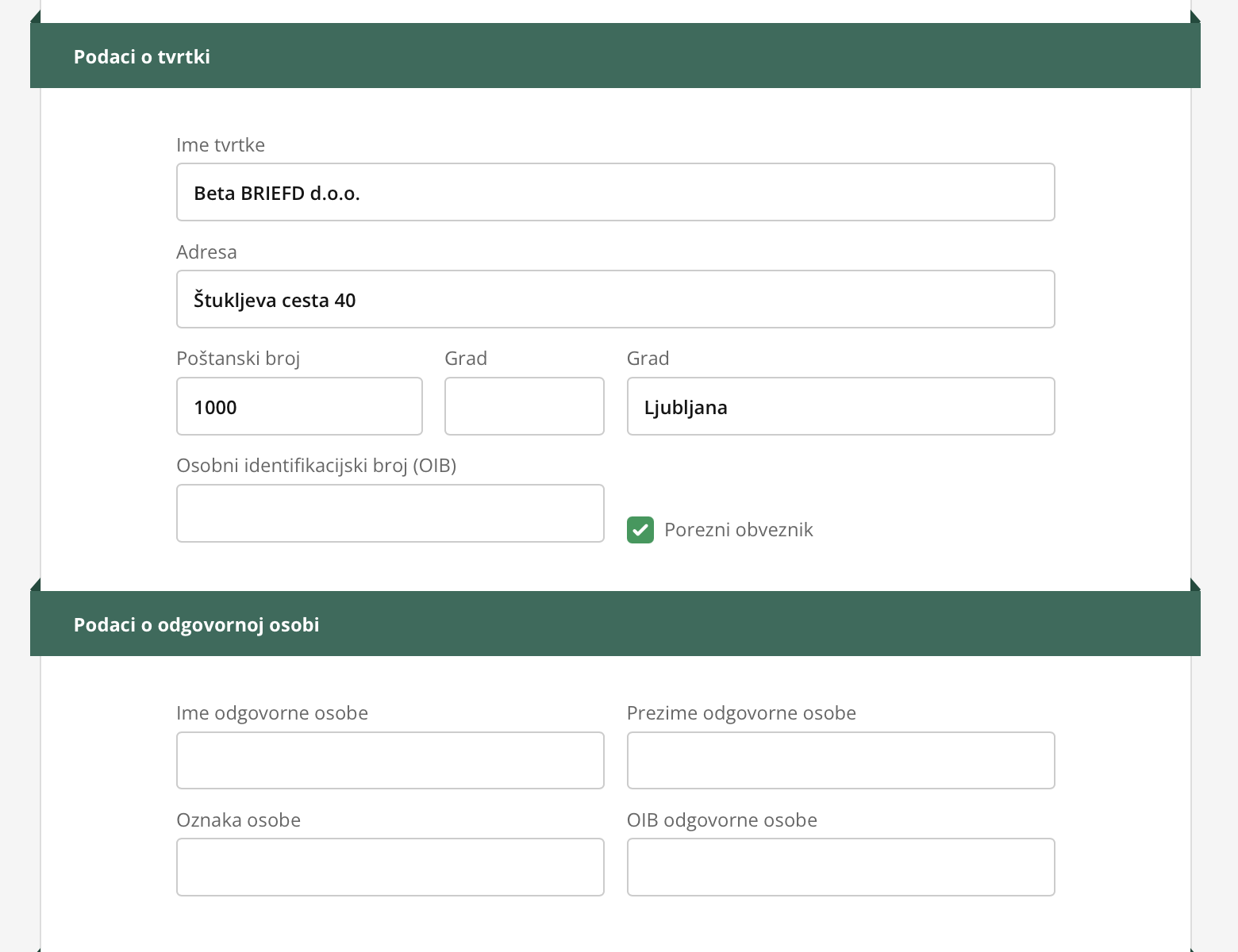Click the Prezime odgovorne osobe label text
Image resolution: width=1238 pixels, height=952 pixels.
[x=741, y=713]
